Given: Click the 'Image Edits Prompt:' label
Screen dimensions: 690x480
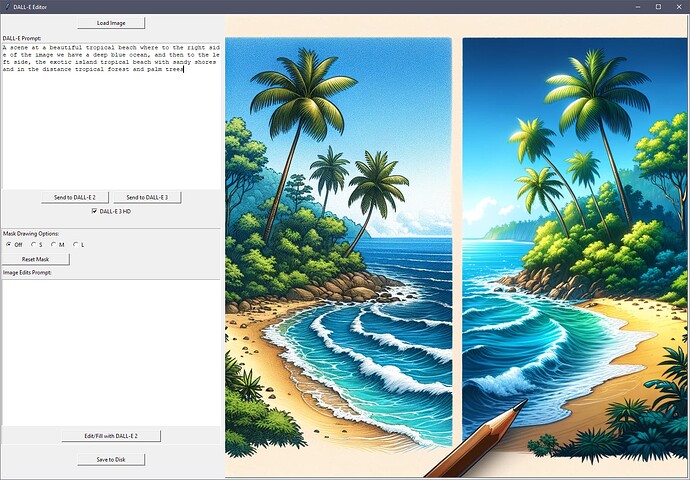Looking at the screenshot, I should [27, 272].
